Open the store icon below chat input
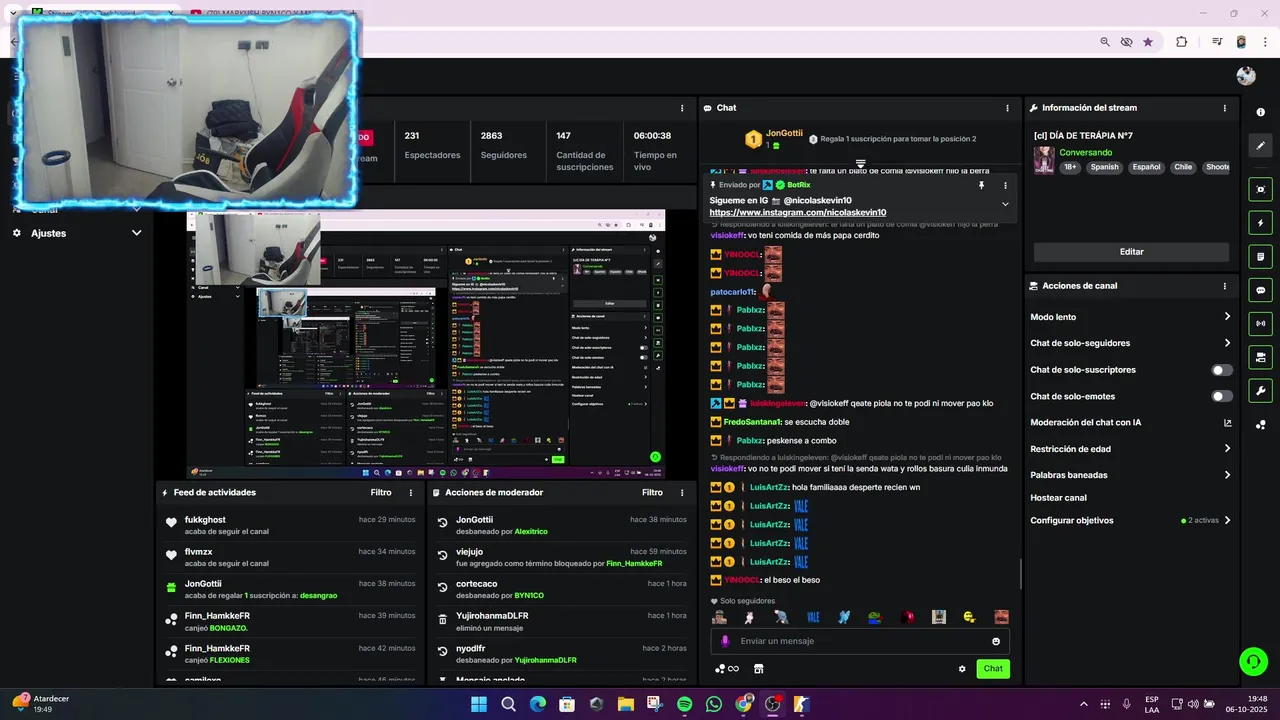The height and width of the screenshot is (720, 1280). 758,669
